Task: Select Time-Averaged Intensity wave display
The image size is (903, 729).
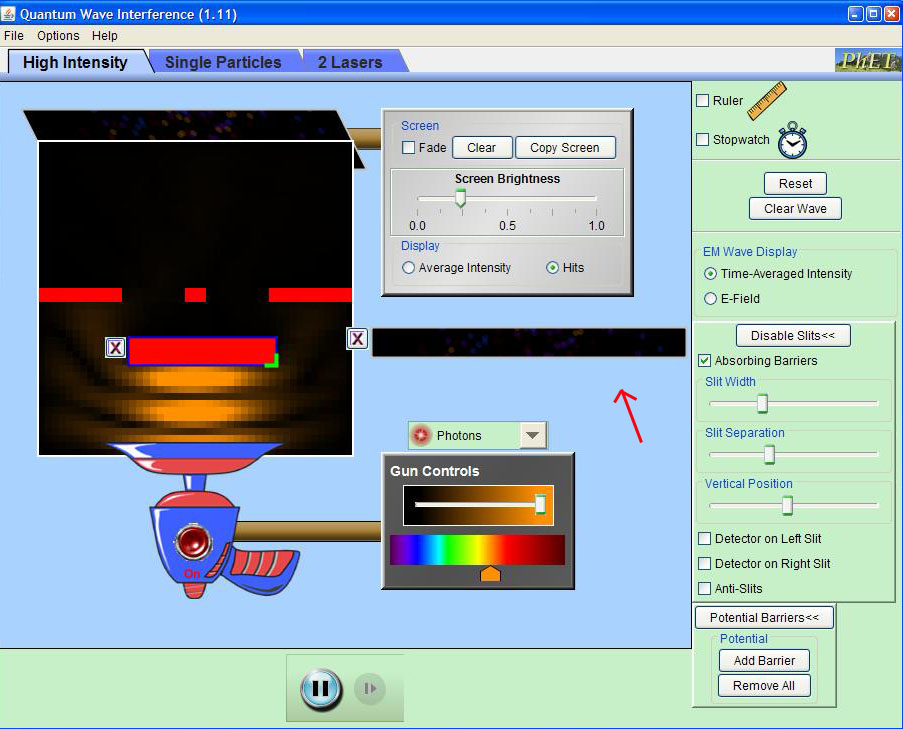Action: tap(711, 274)
